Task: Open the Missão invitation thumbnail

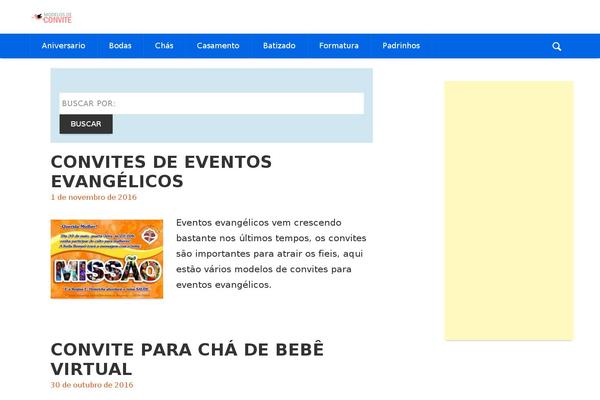Action: 107,259
